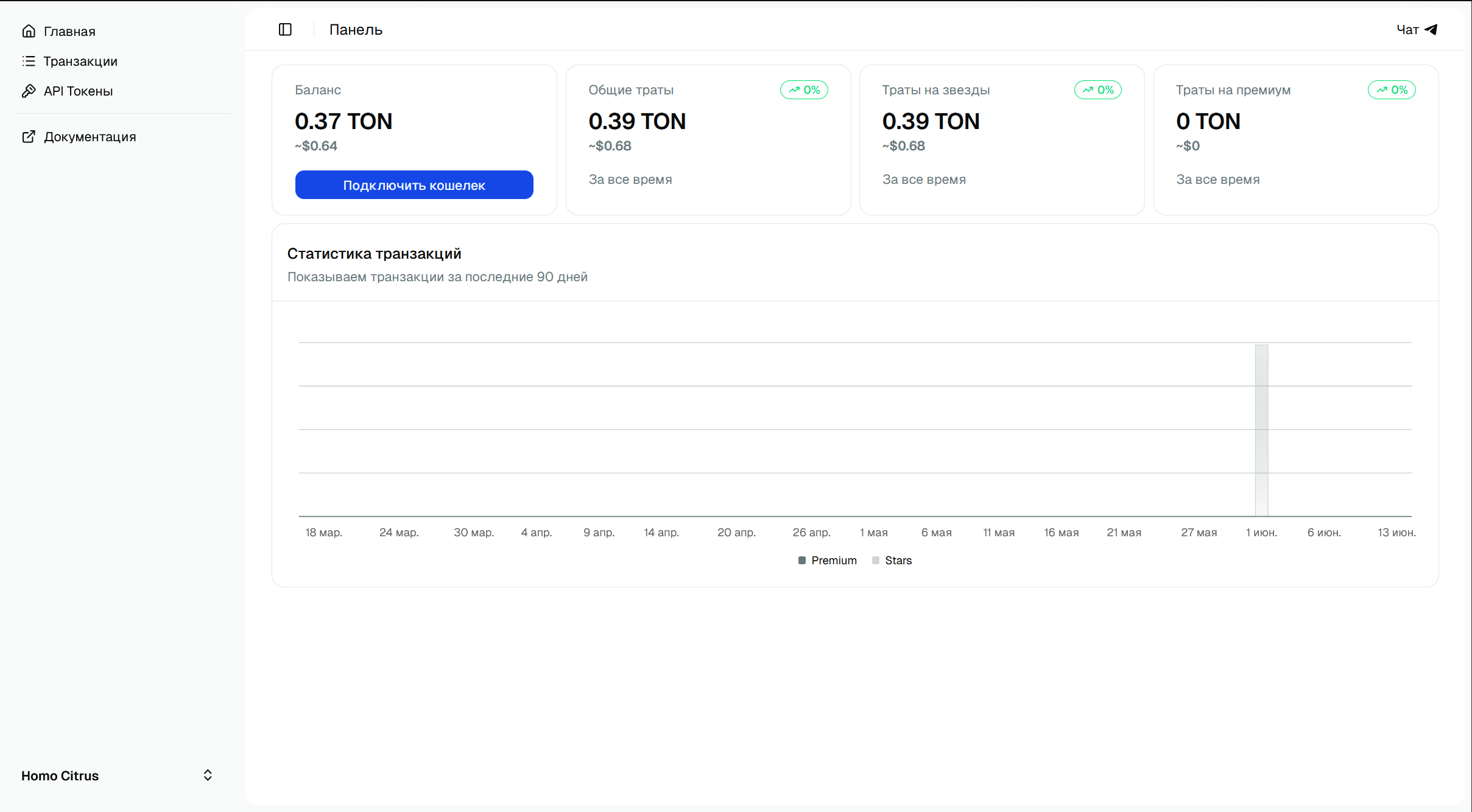Screen dimensions: 1472x812
Task: Click the 6 июн. axis label
Action: point(1325,533)
